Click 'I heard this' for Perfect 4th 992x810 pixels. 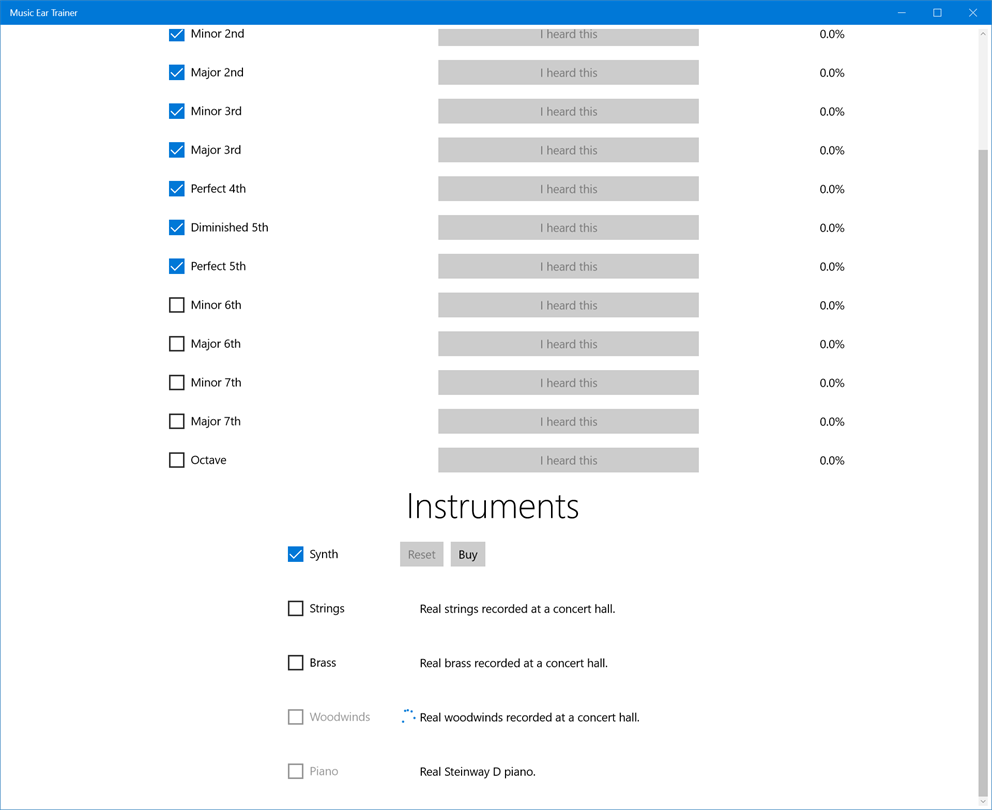tap(568, 189)
